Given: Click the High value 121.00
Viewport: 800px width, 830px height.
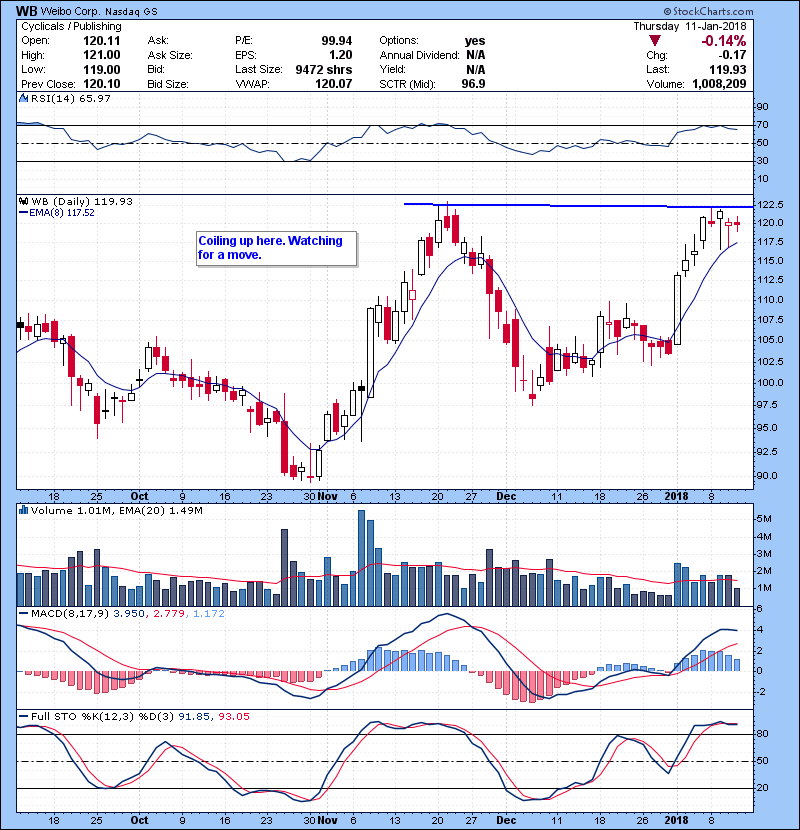Looking at the screenshot, I should (x=102, y=55).
